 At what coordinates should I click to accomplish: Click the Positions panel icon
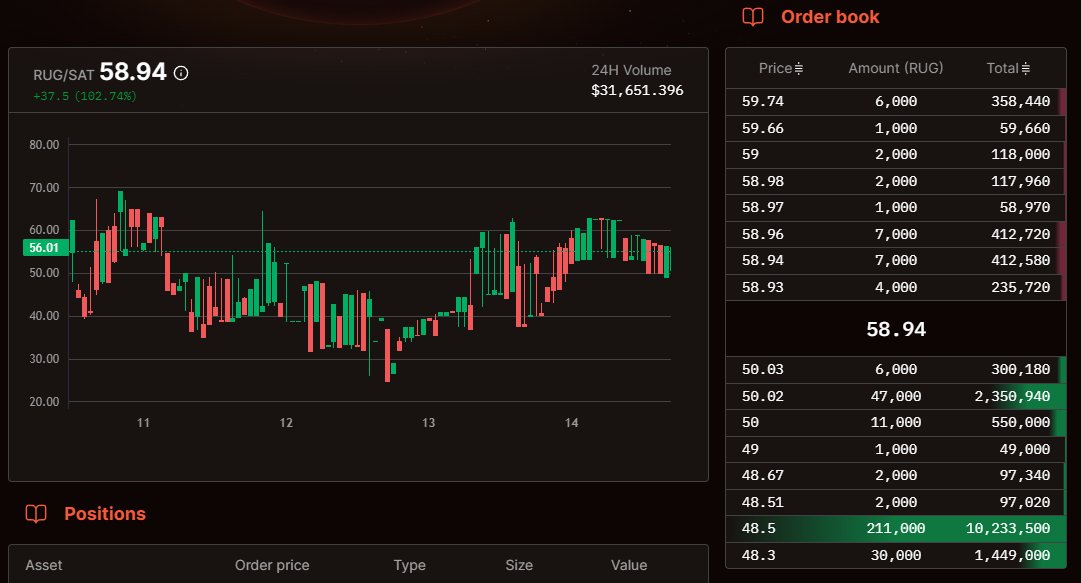point(36,514)
